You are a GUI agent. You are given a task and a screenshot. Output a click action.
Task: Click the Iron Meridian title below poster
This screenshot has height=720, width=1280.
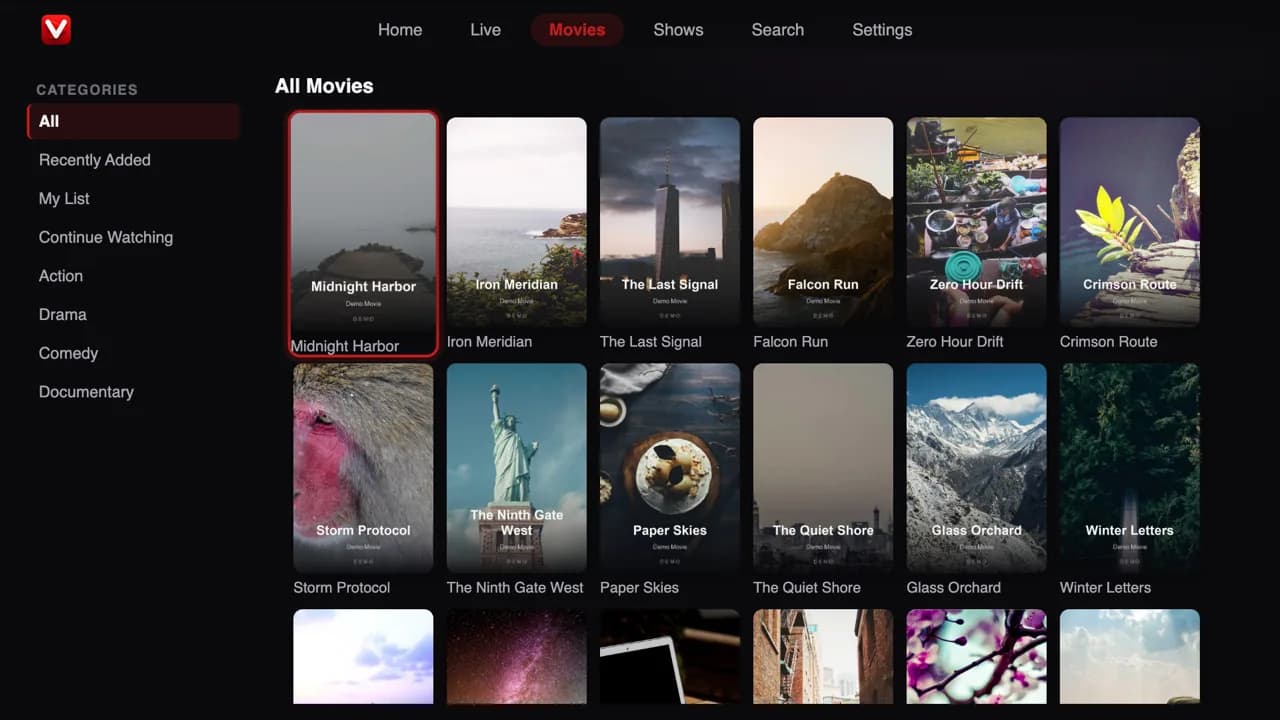click(x=489, y=342)
